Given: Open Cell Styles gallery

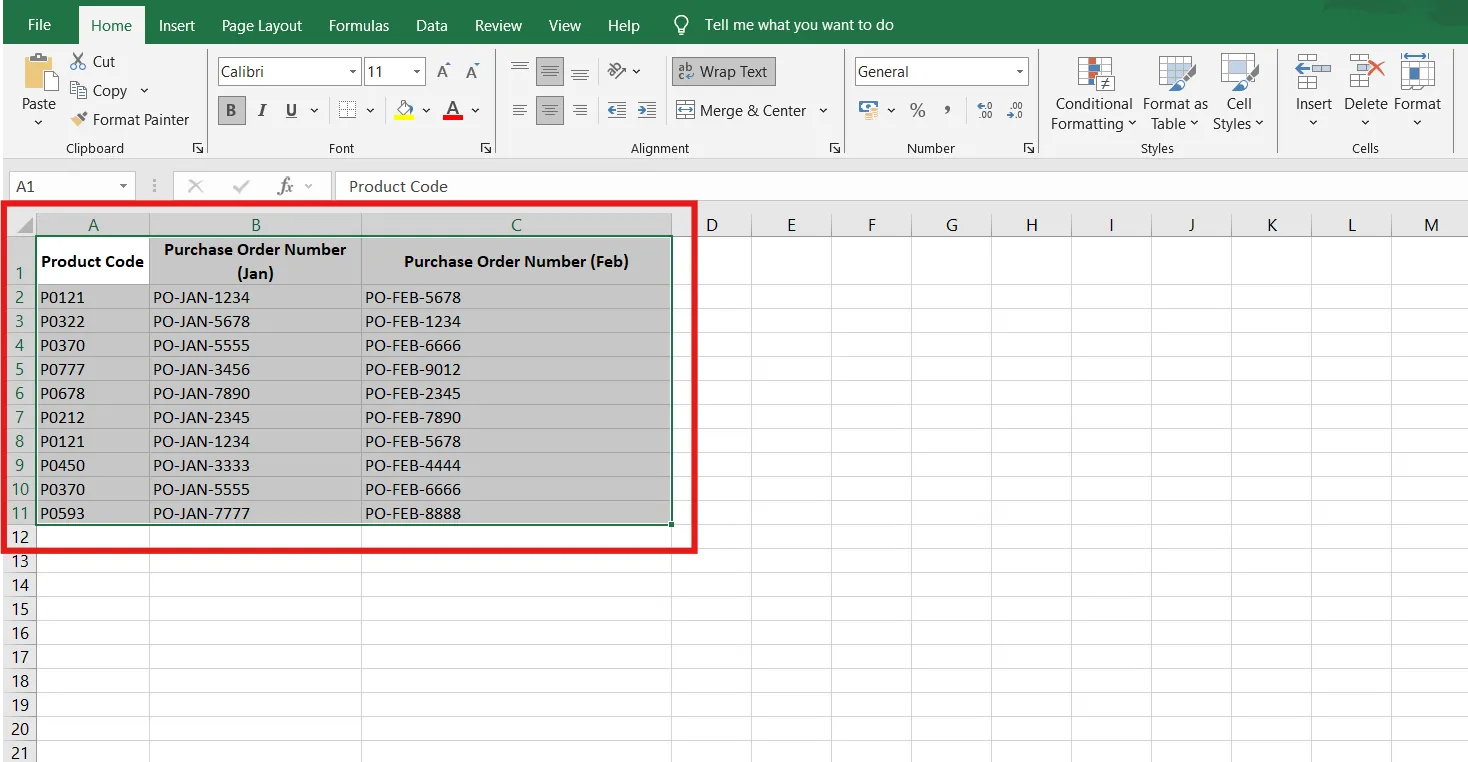Looking at the screenshot, I should [1238, 93].
